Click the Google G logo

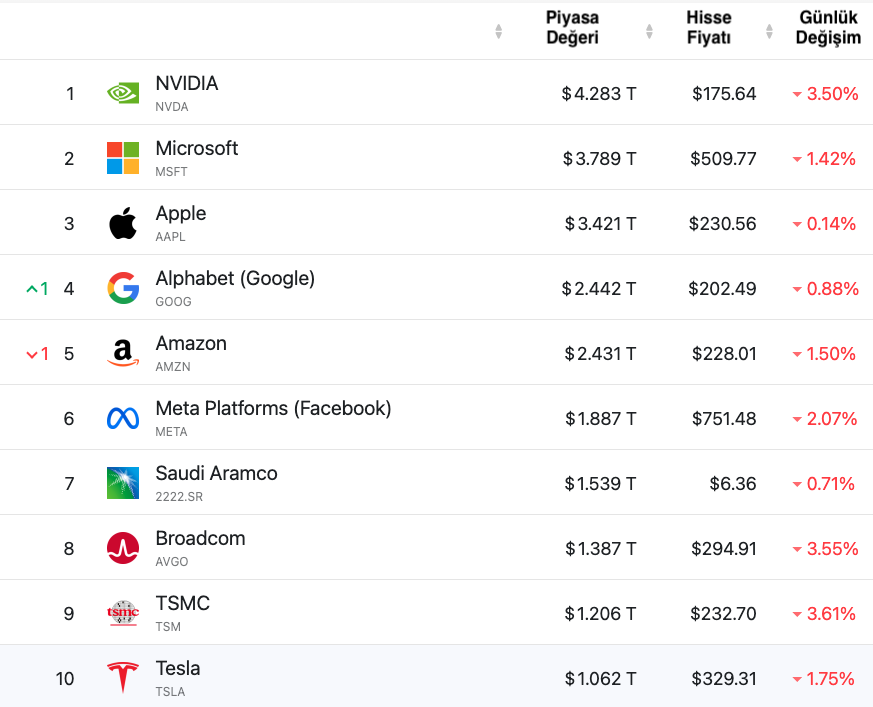(x=123, y=288)
